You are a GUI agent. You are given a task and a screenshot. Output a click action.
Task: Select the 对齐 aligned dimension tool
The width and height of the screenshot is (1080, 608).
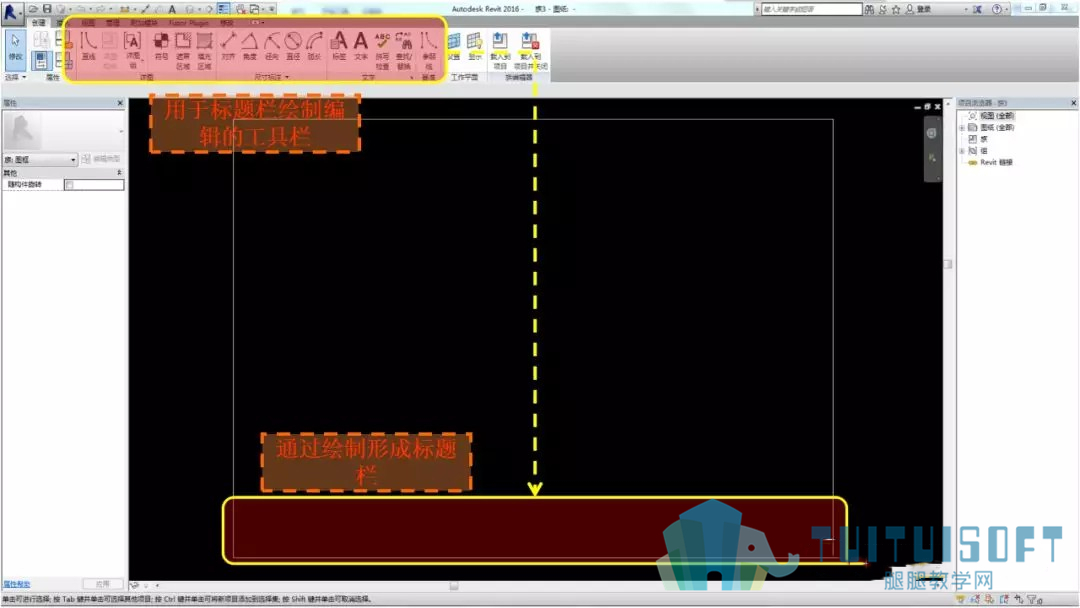coord(228,47)
